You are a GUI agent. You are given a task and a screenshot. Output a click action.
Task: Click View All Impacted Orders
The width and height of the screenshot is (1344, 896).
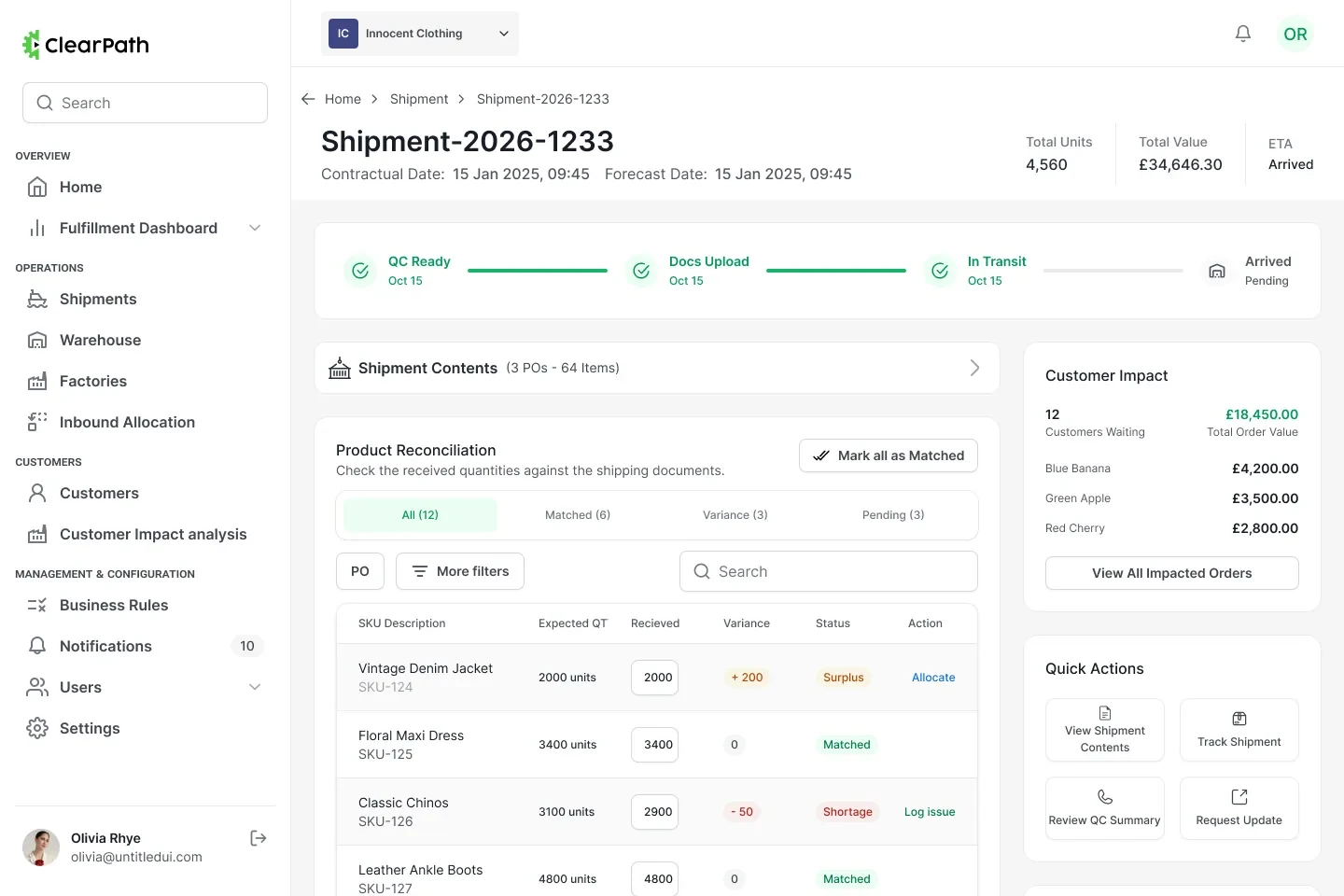click(x=1172, y=573)
